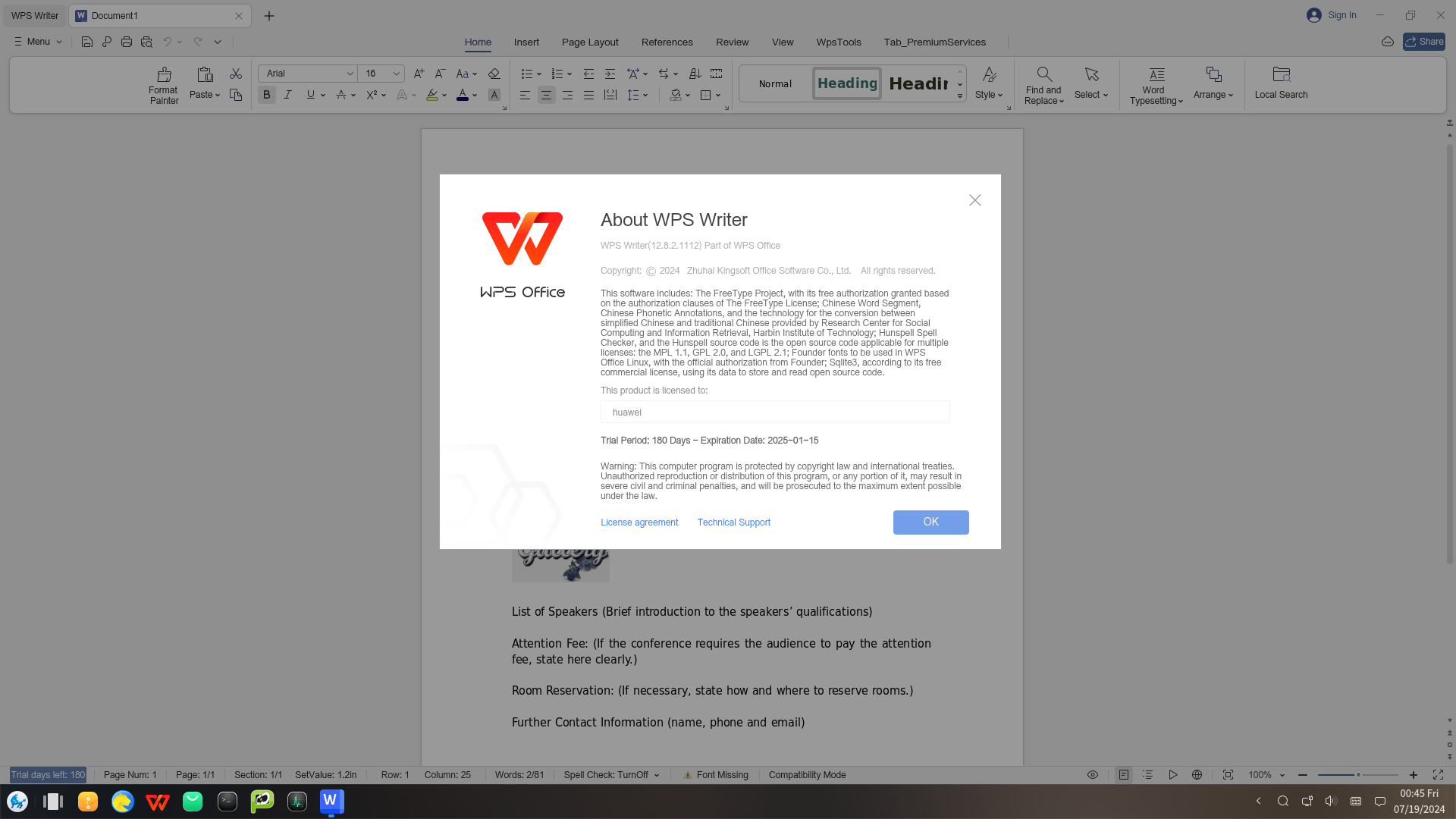Click the Cut scissors icon

[x=236, y=74]
